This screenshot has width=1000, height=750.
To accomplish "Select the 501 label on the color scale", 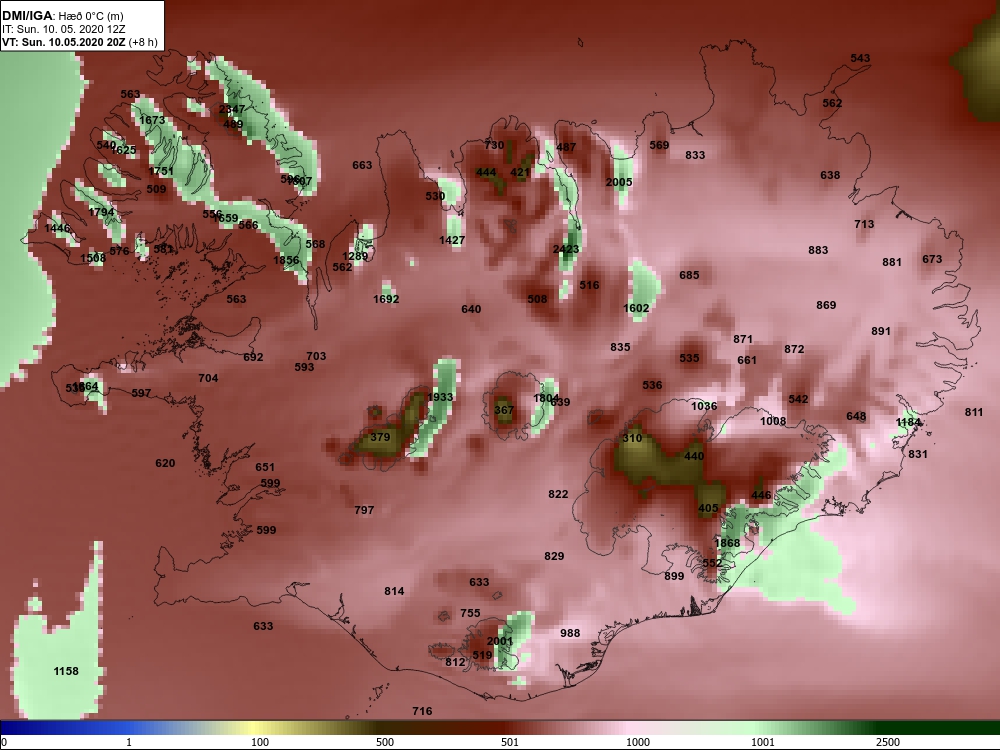I will click(510, 742).
